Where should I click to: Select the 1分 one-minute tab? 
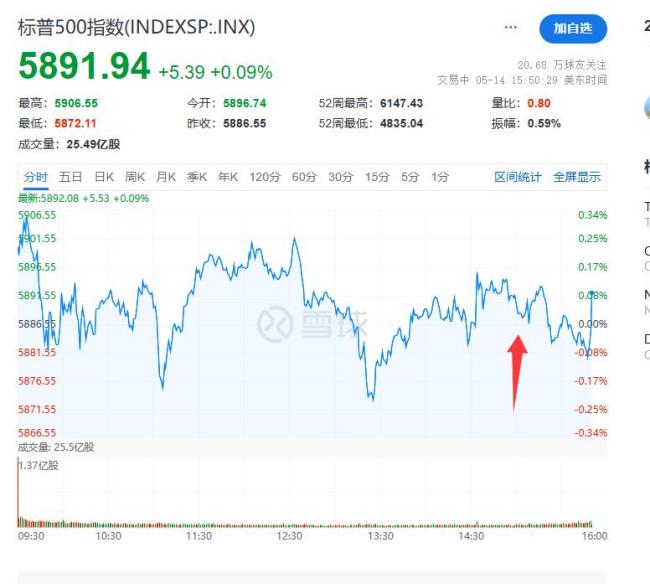[440, 177]
